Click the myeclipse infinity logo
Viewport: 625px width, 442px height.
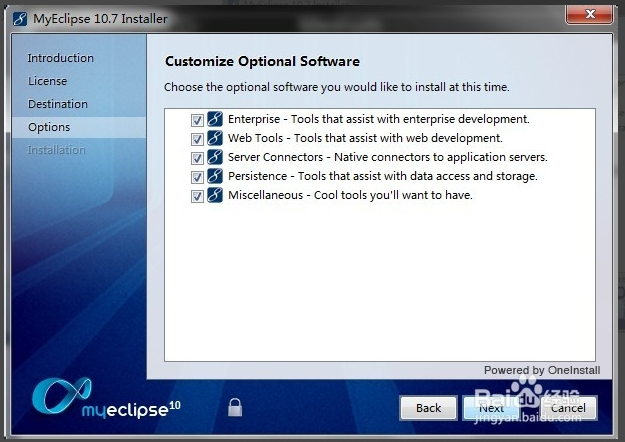tap(62, 395)
